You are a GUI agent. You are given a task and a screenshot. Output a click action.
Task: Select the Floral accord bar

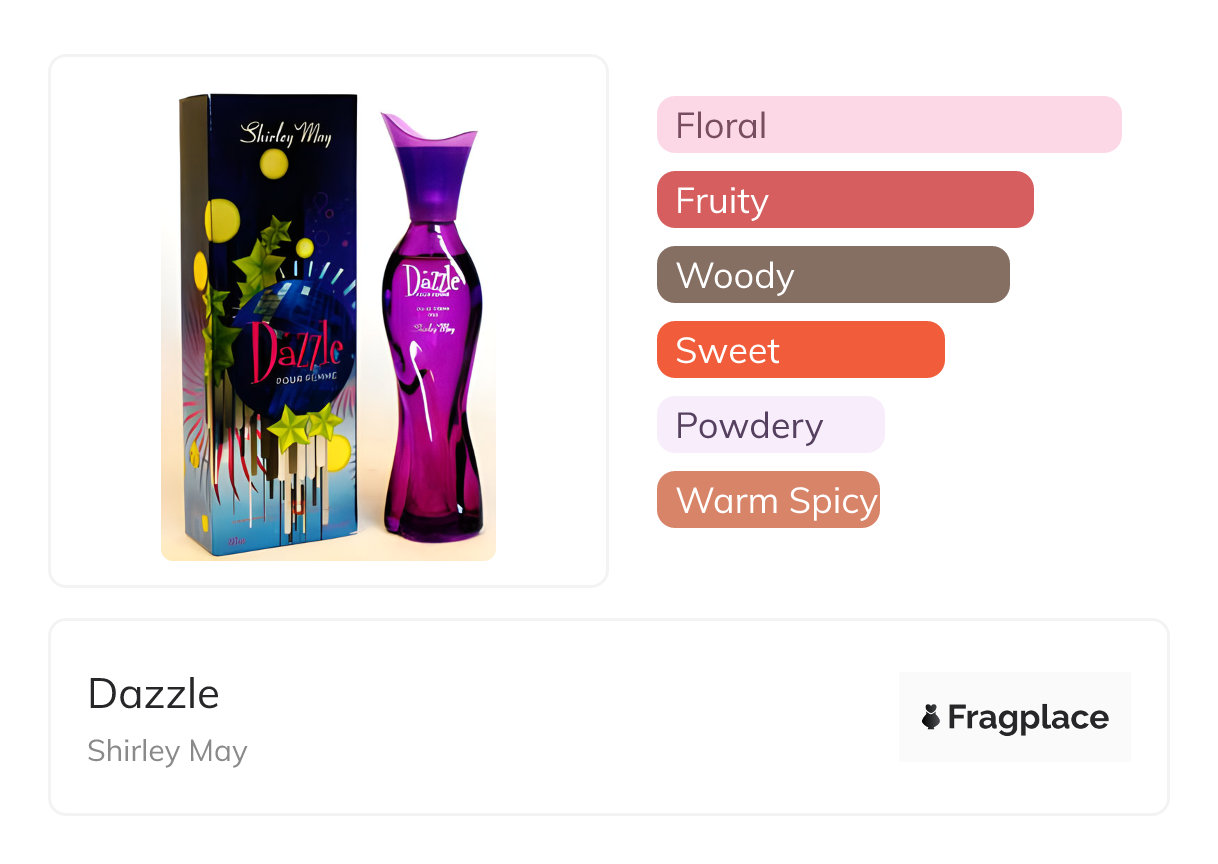[x=888, y=125]
